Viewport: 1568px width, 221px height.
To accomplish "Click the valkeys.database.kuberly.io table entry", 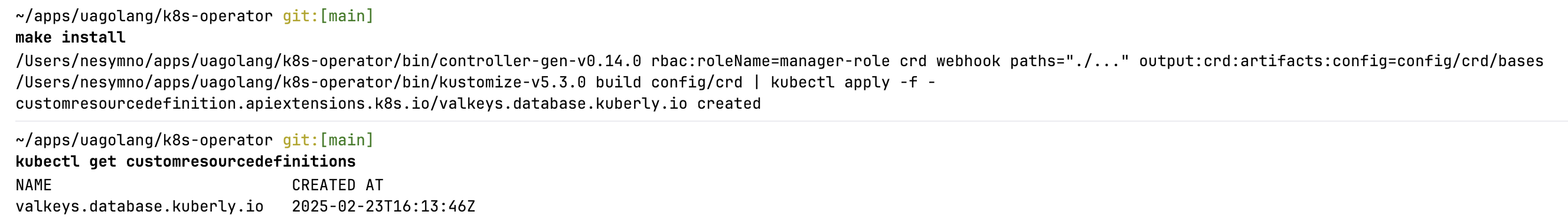I will pos(139,207).
